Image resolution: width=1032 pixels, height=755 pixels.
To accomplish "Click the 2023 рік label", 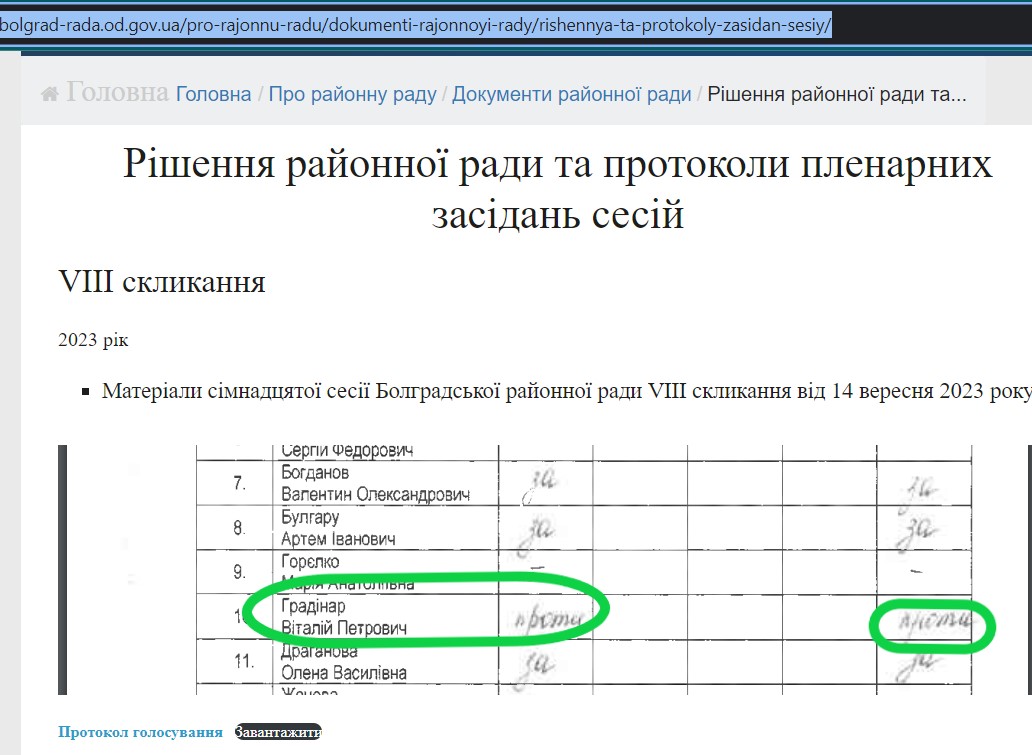I will tap(93, 340).
